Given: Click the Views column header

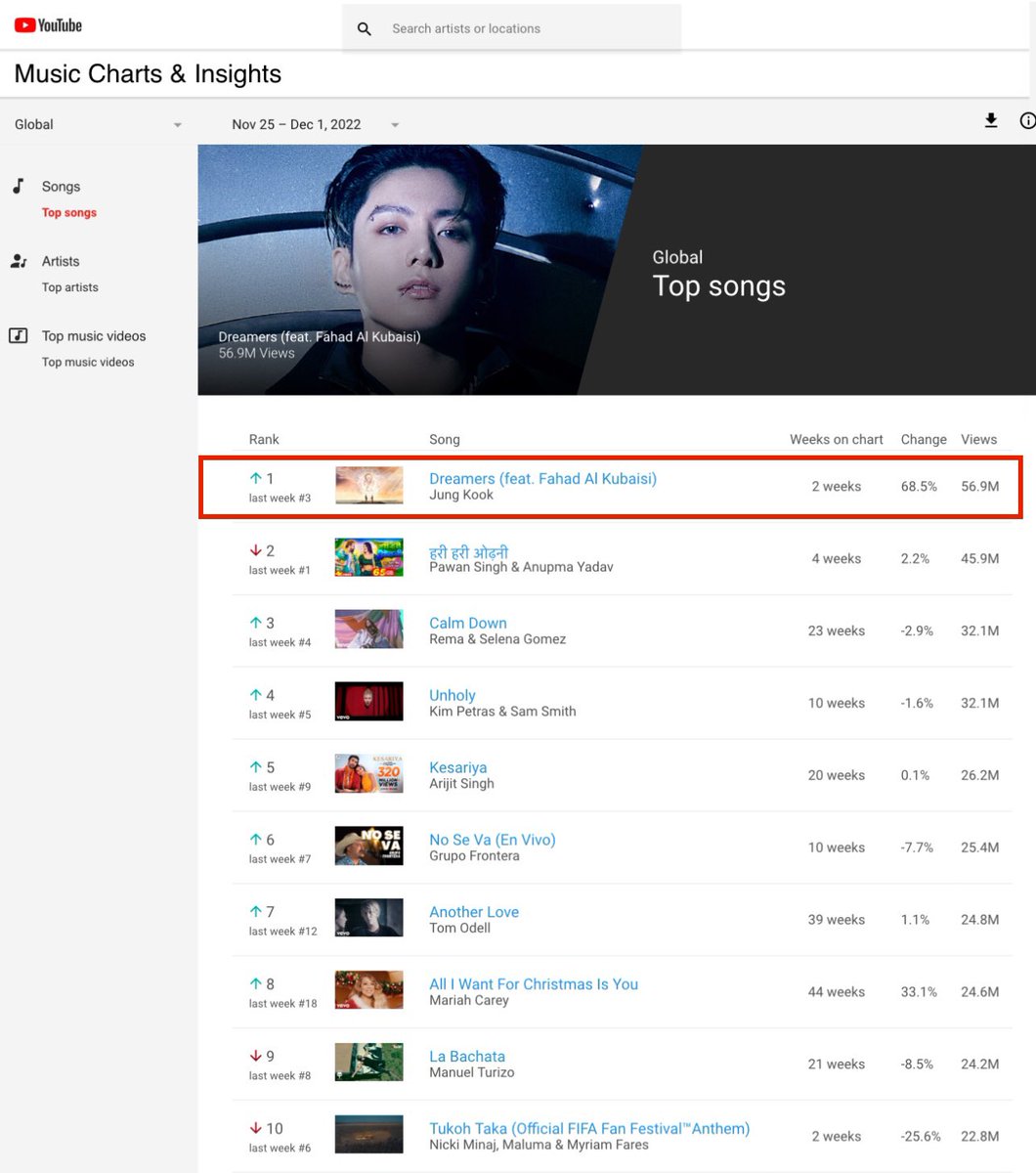Looking at the screenshot, I should (978, 440).
